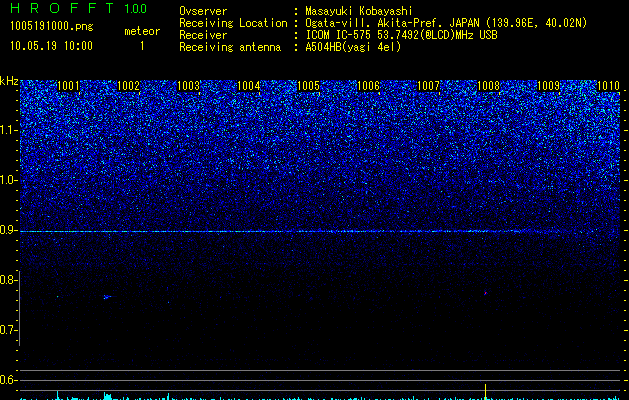This screenshot has height=400, width=629.
Task: Click the cyan echo blip near 1002
Action: [x=107, y=297]
